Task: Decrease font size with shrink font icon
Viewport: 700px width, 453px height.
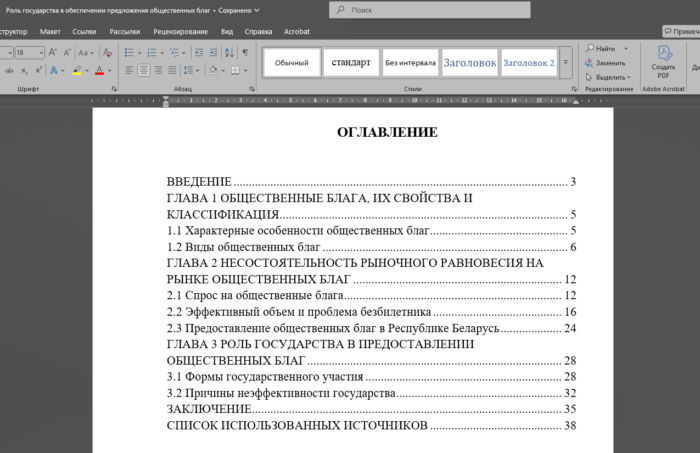Action: 67,53
